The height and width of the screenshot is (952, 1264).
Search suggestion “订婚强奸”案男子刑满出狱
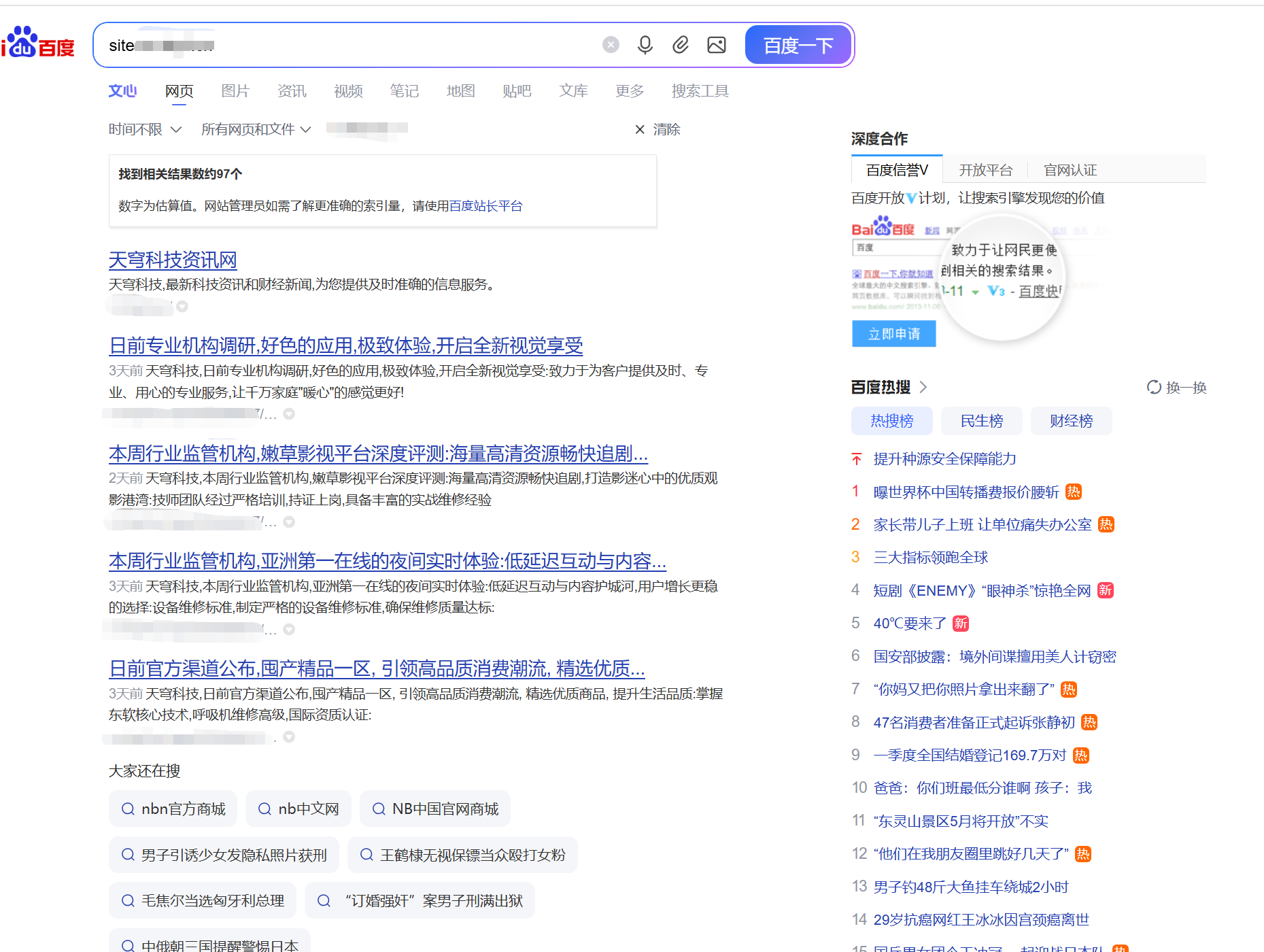click(420, 901)
